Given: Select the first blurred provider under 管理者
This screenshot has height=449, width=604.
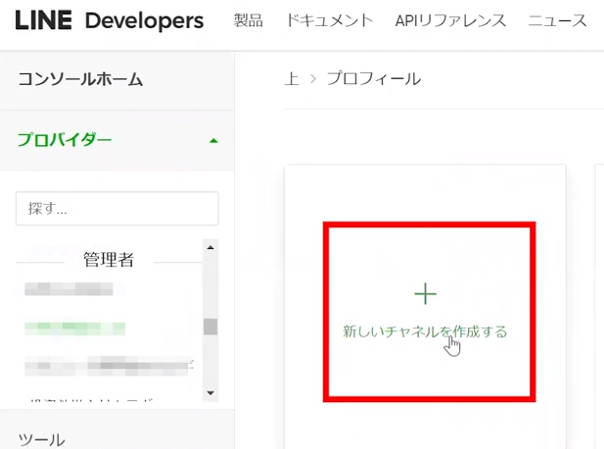Looking at the screenshot, I should point(68,290).
